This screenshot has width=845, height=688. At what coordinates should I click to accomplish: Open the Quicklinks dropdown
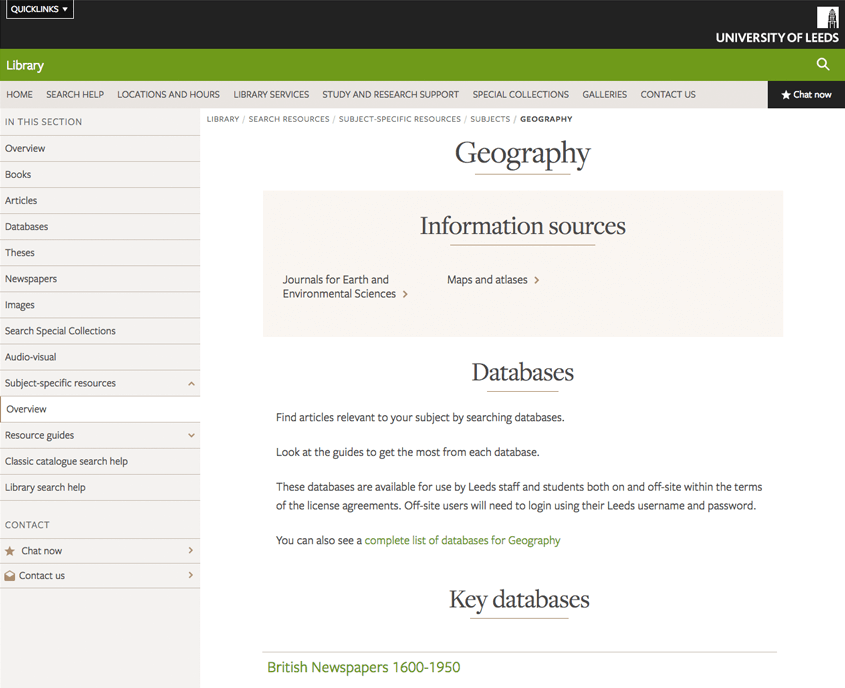coord(39,9)
